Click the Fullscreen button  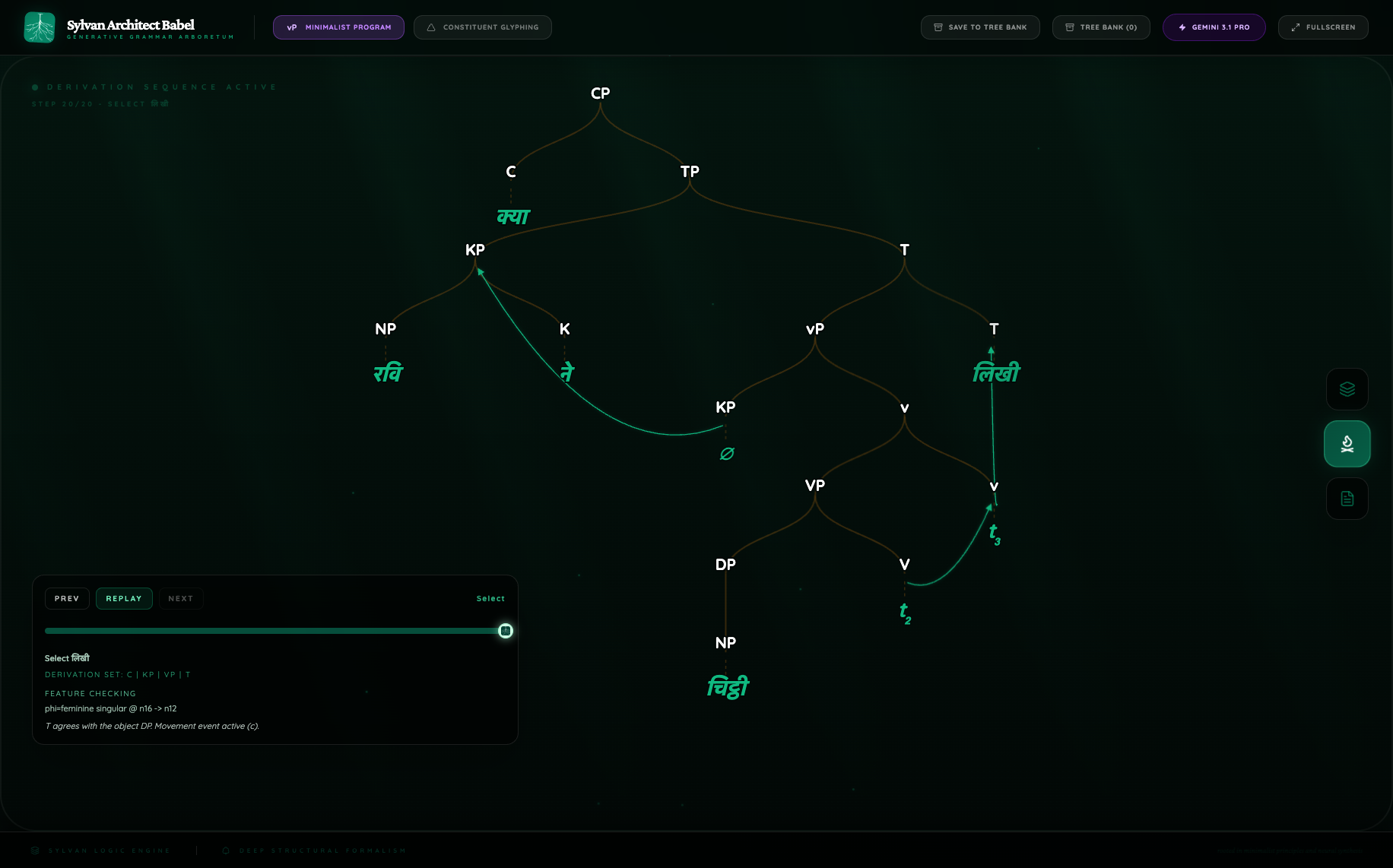(1322, 27)
